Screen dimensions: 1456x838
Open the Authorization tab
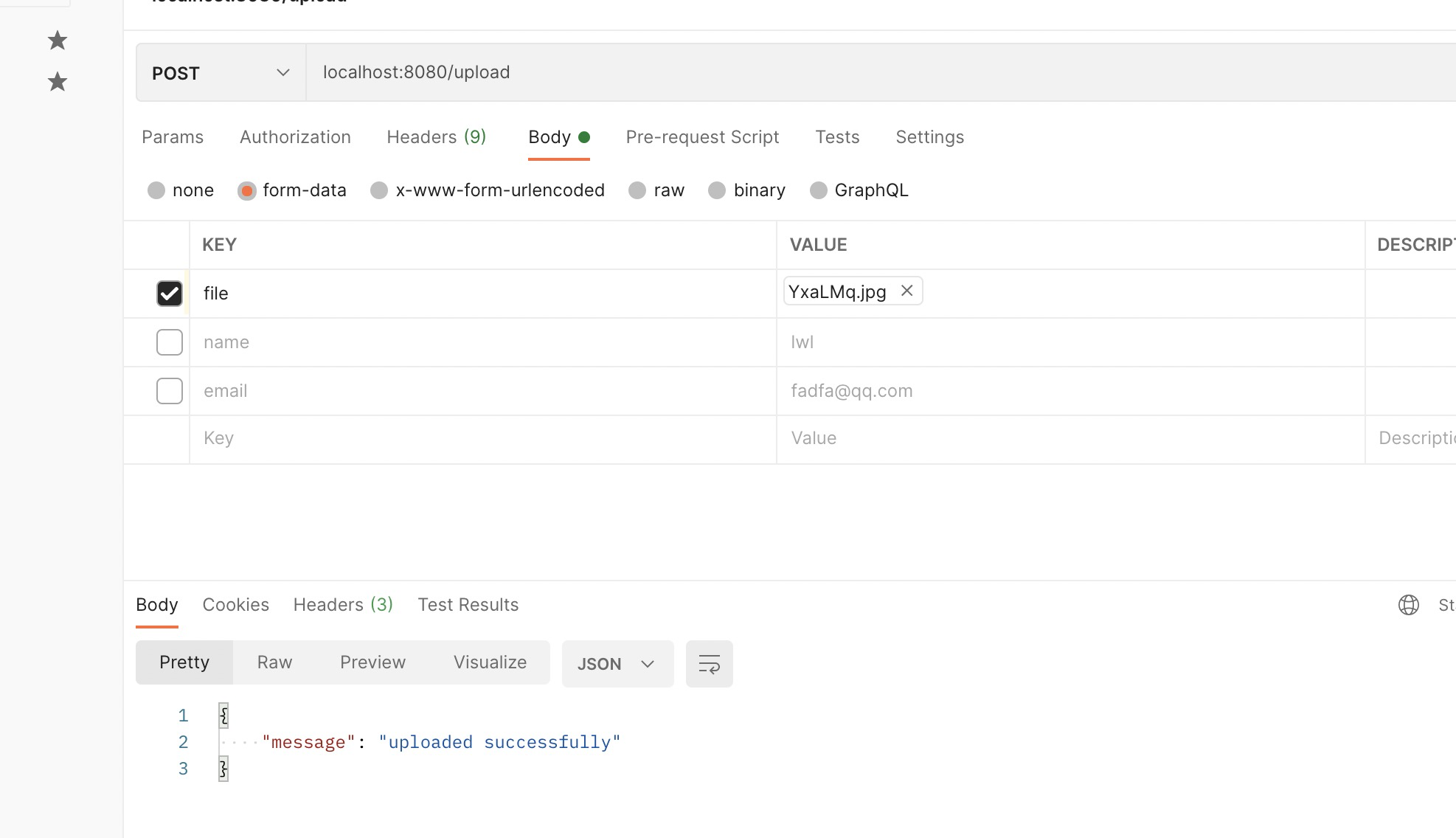295,137
